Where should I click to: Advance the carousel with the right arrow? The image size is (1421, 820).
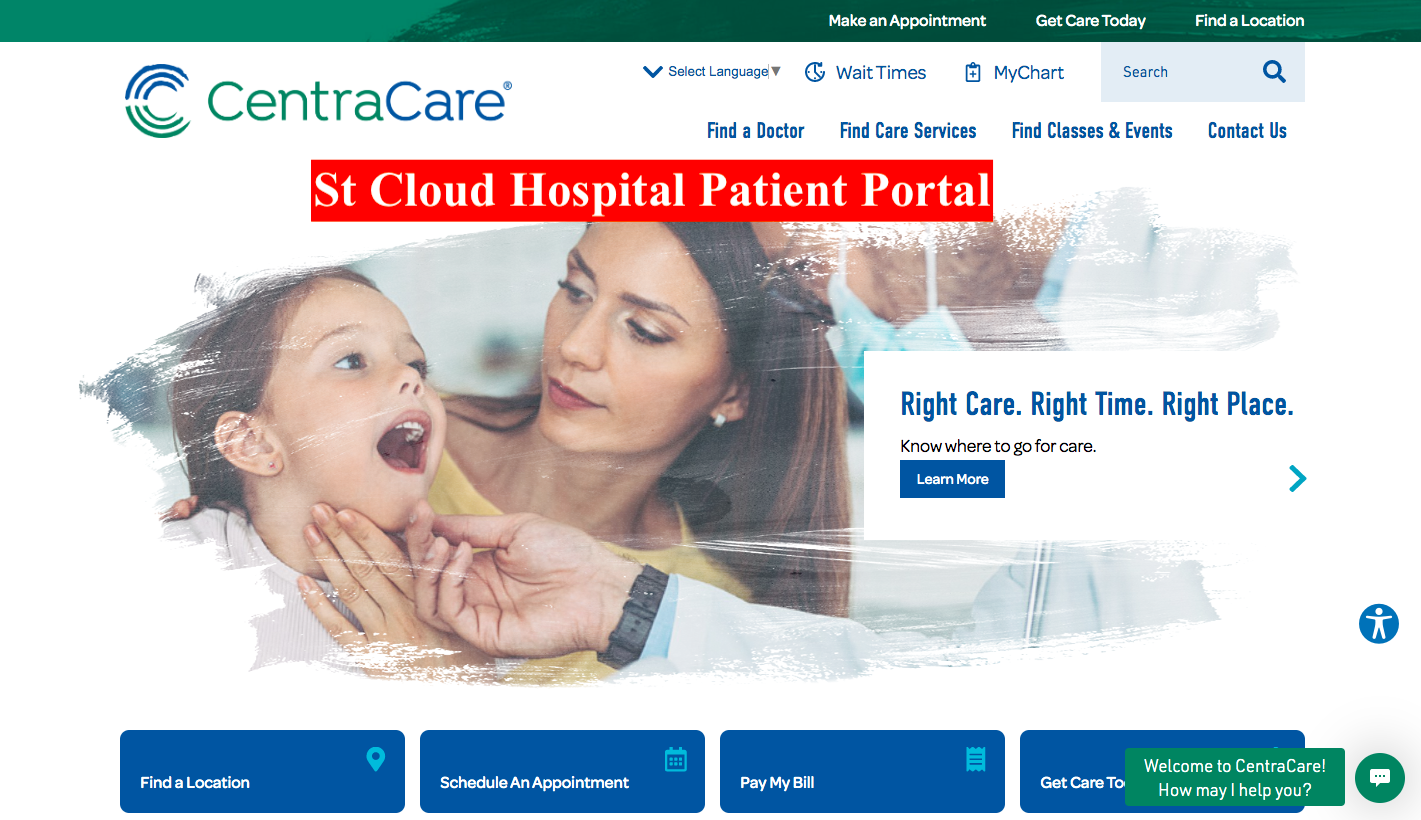(1297, 479)
